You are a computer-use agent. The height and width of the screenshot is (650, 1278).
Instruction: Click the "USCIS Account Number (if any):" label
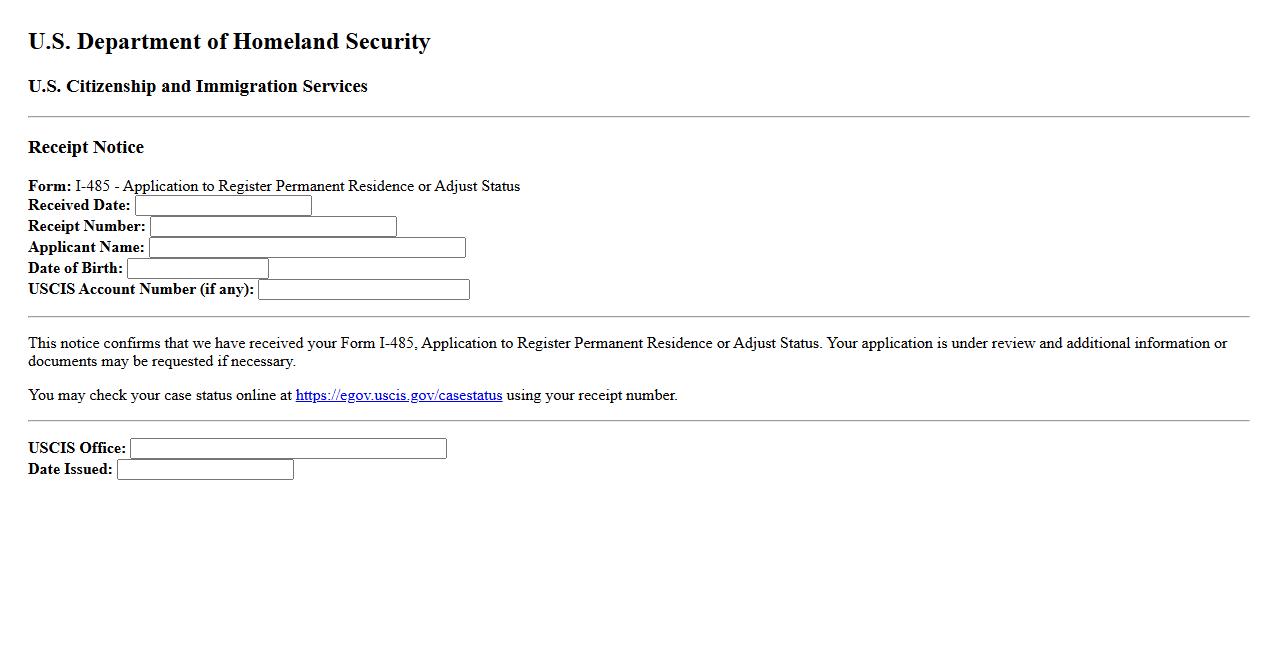click(x=141, y=290)
